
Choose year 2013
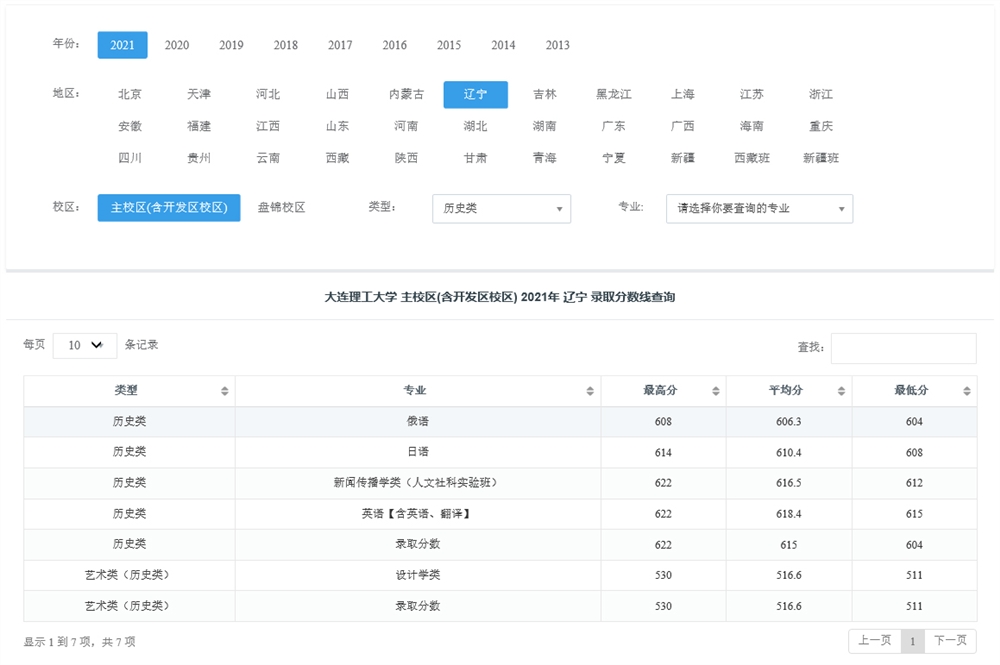558,45
